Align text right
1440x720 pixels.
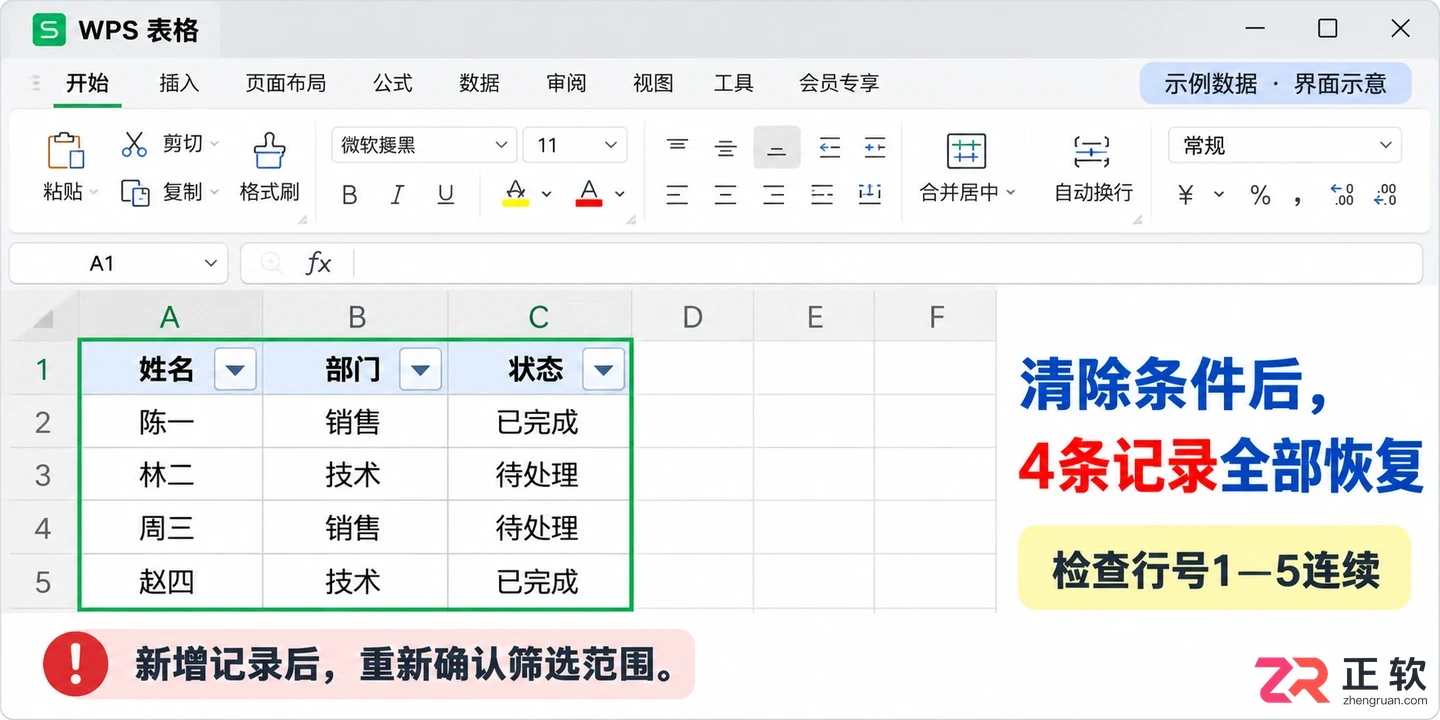coord(774,194)
